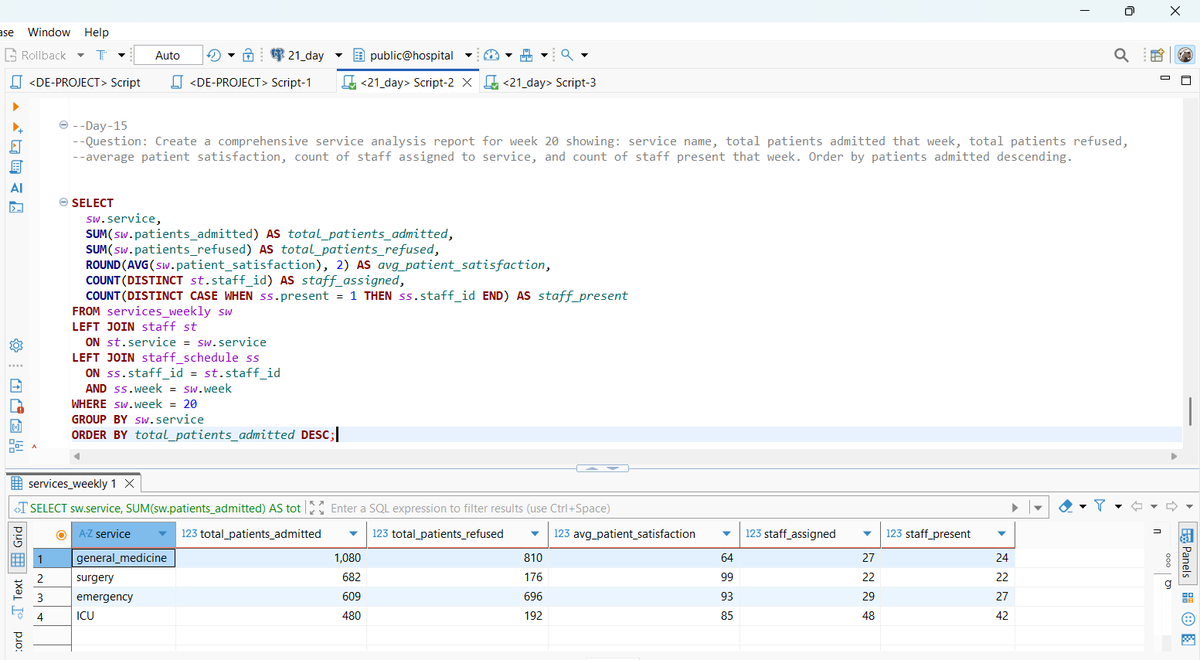Click the editor horizontal scroll left arrow

(76, 458)
